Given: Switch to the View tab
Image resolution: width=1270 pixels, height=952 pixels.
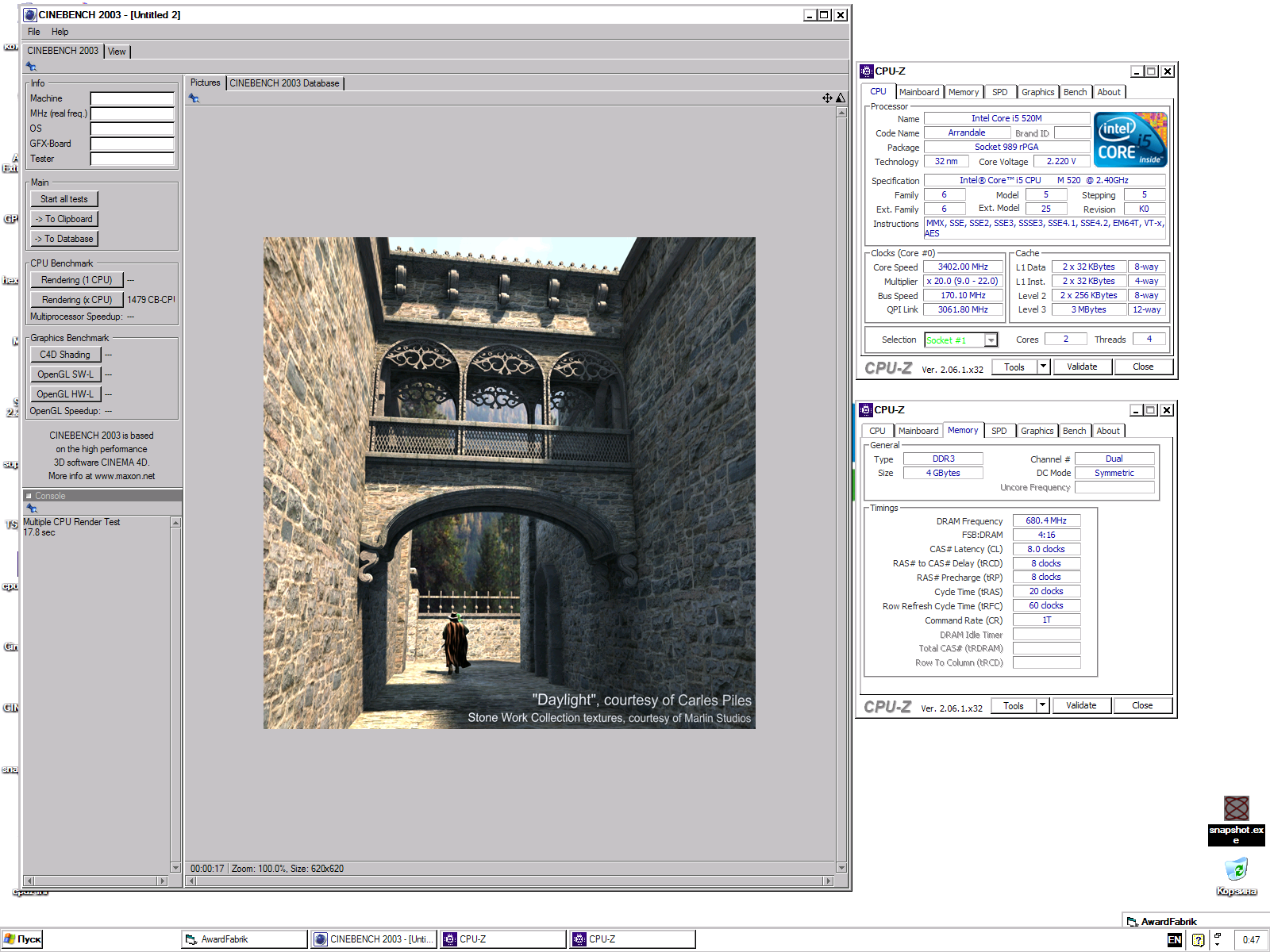Looking at the screenshot, I should [117, 52].
